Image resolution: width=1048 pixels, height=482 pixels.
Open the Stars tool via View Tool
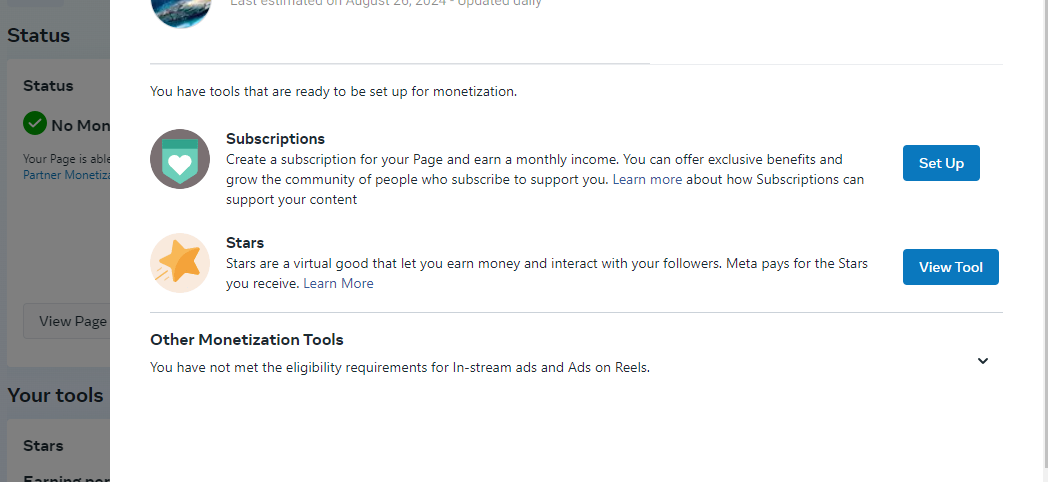tap(950, 267)
